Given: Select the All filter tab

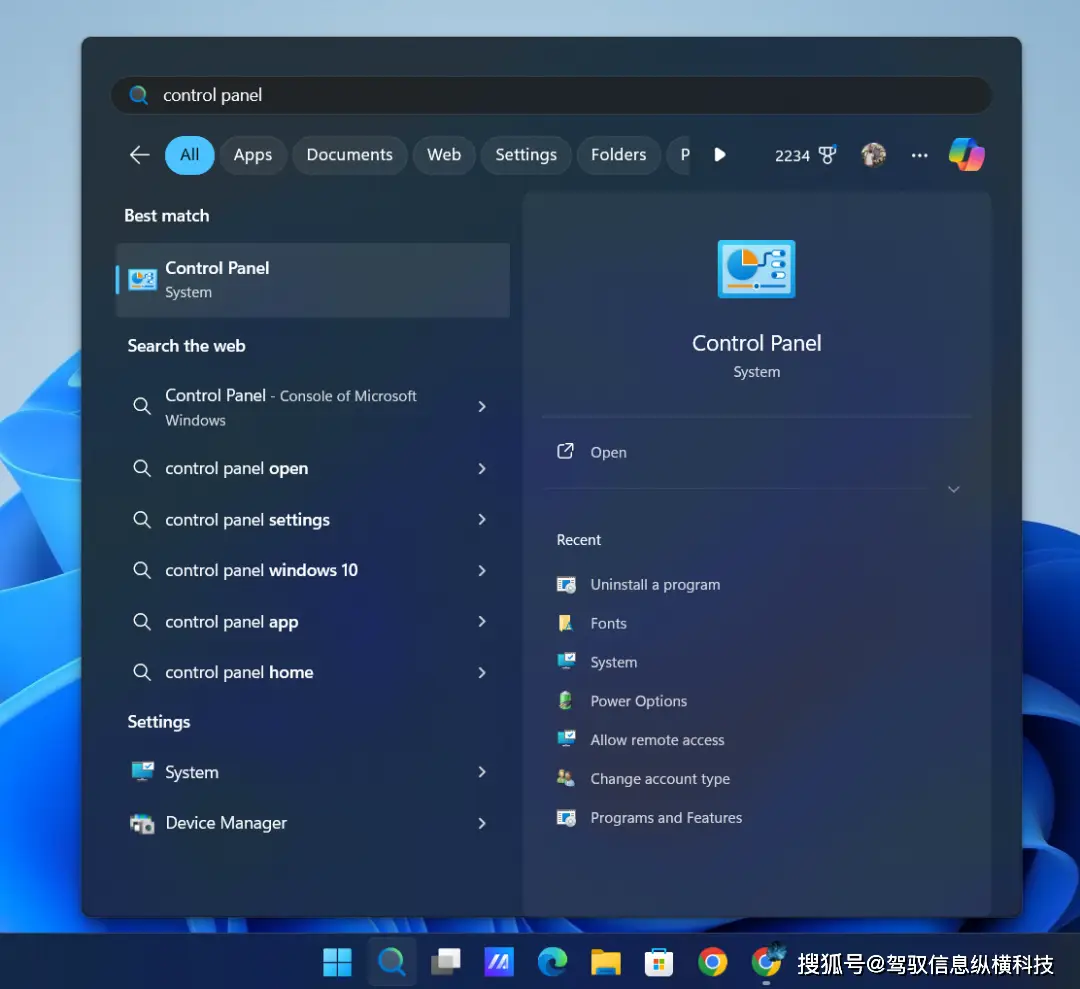Looking at the screenshot, I should [189, 155].
